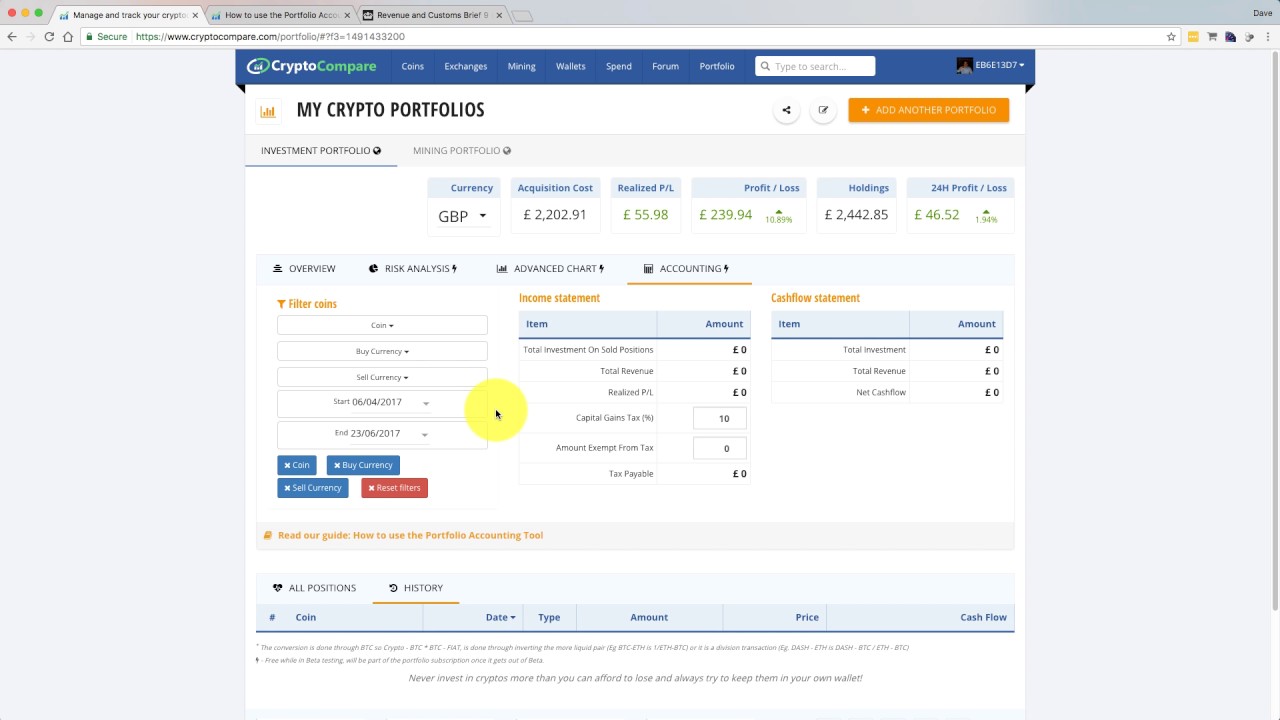Click the Reset filters button

tap(394, 488)
